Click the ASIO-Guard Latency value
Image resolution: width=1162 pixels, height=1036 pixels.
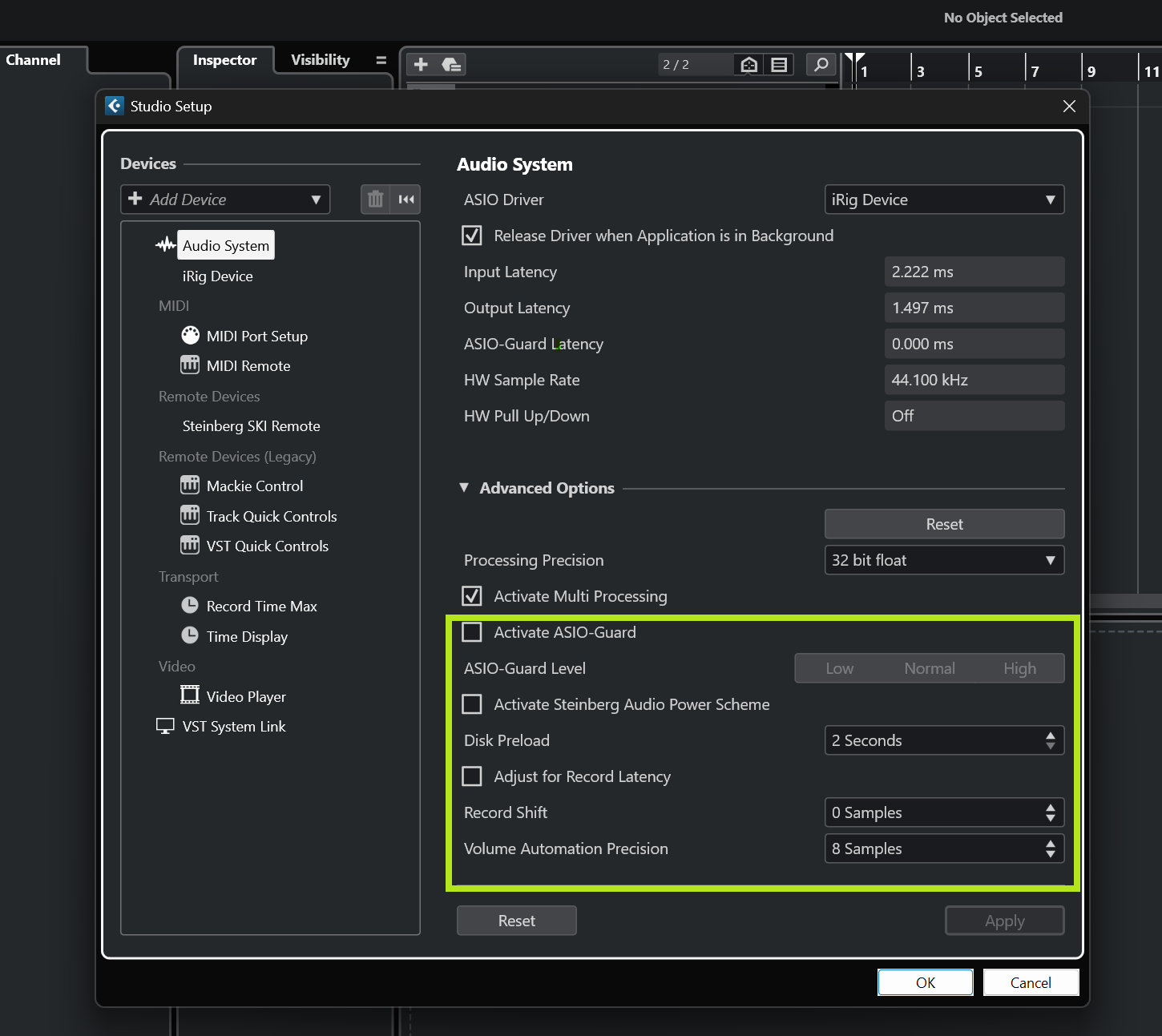point(974,344)
